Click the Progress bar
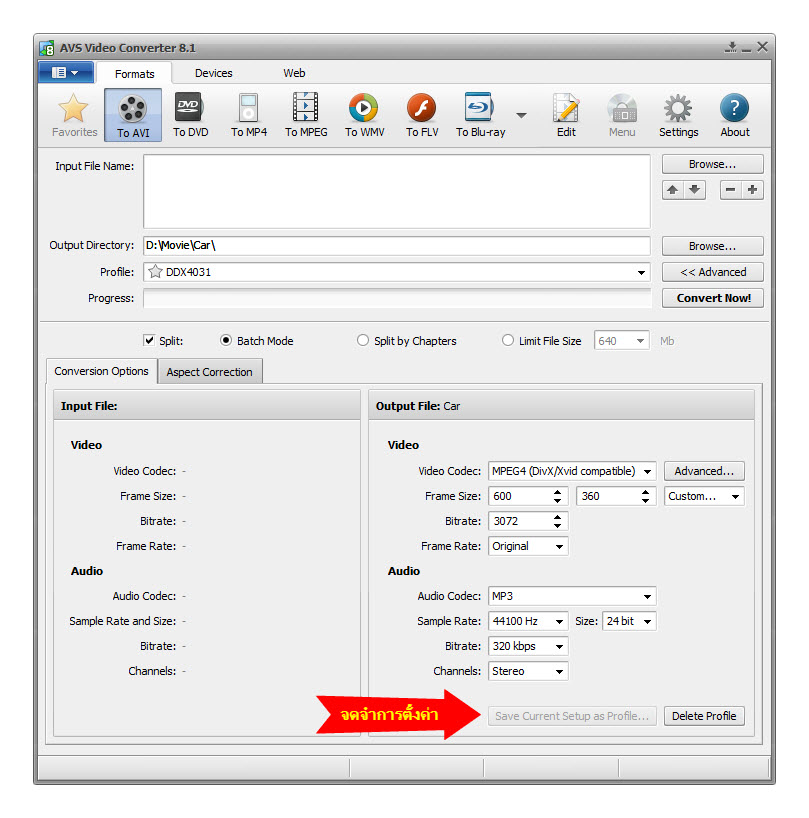The height and width of the screenshot is (818, 809). 397,298
